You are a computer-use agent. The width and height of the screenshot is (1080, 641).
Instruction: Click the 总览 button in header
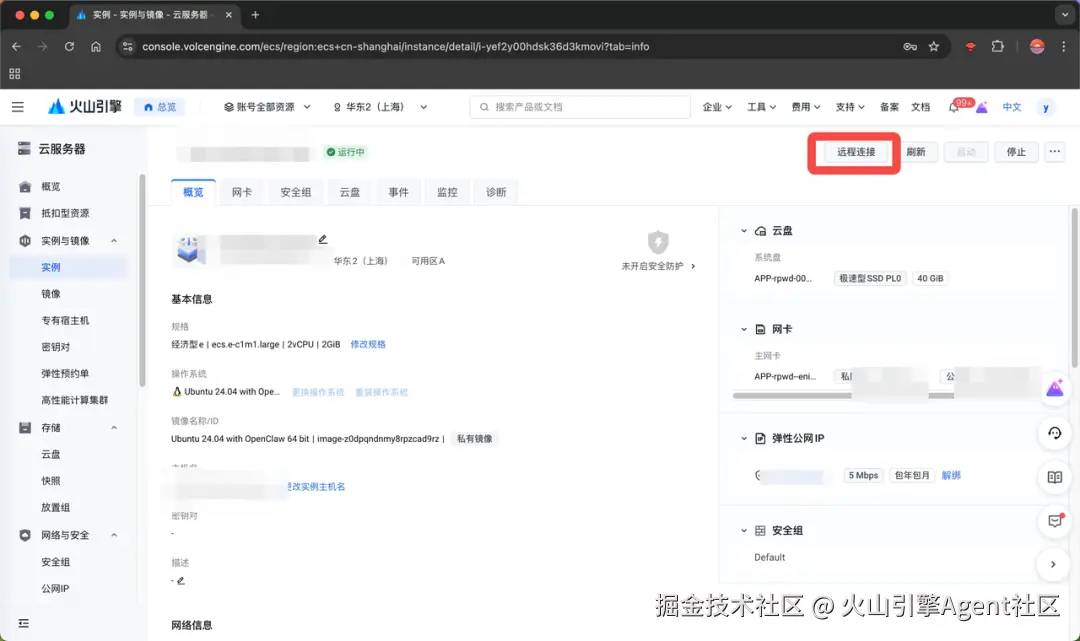[x=160, y=107]
